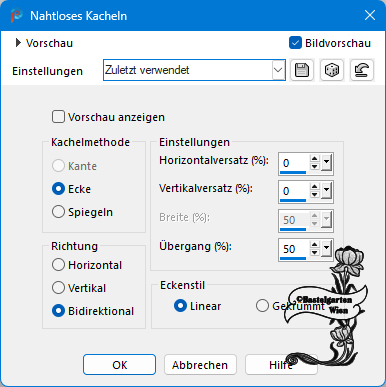
Task: Click the save preset floppy disk icon
Action: 302,70
